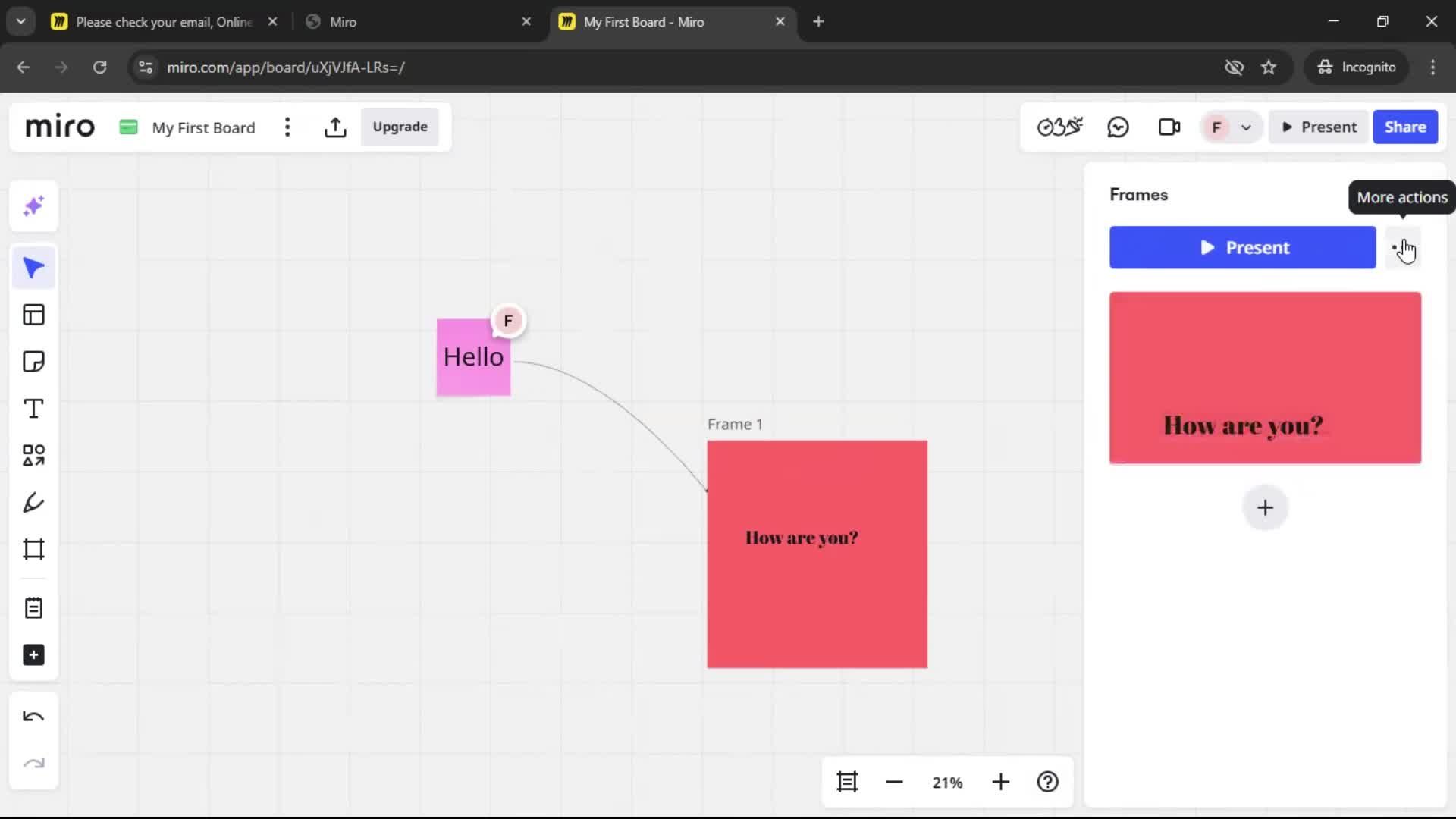Open the Templates tool
The width and height of the screenshot is (1456, 819).
pos(33,315)
